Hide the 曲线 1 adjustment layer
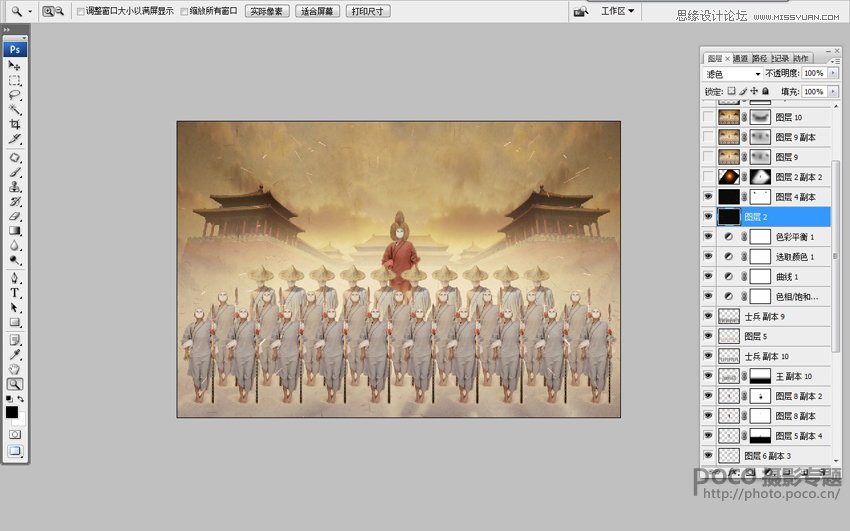 [x=708, y=276]
